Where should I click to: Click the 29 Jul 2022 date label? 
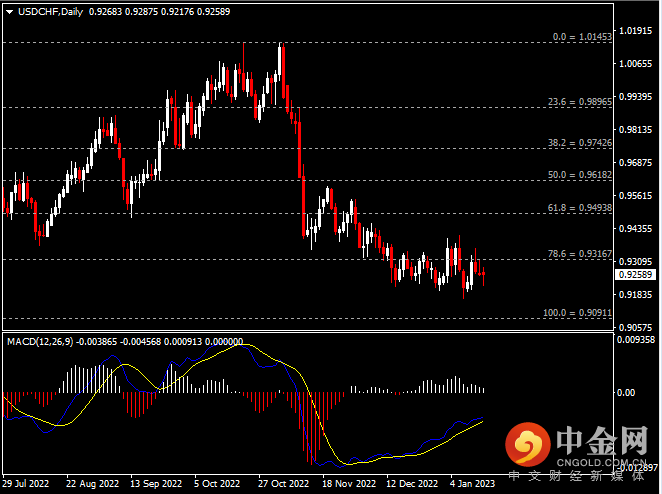point(26,484)
